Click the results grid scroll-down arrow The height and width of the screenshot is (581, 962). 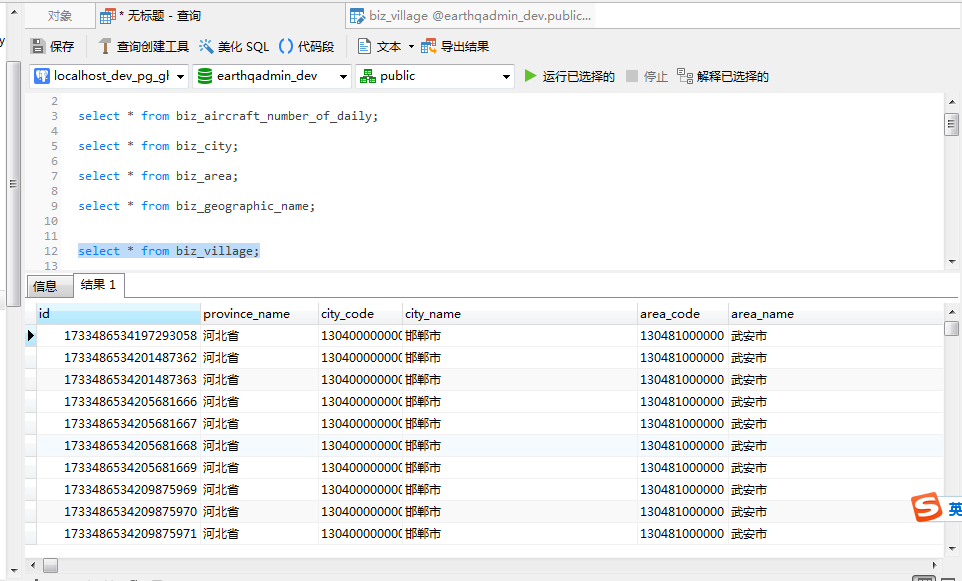point(952,549)
